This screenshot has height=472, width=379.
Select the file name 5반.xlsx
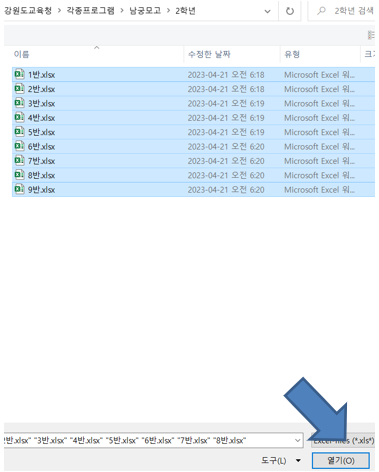(x=41, y=132)
